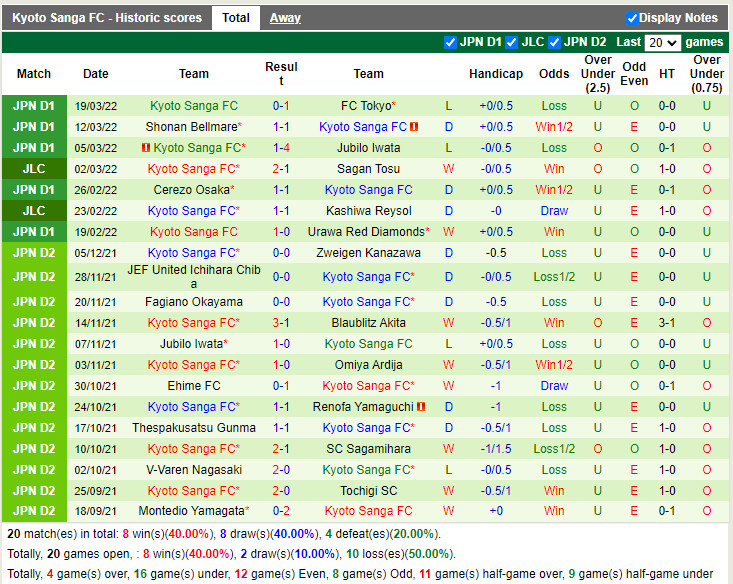Uncheck the JPN D1 league filter

[450, 42]
